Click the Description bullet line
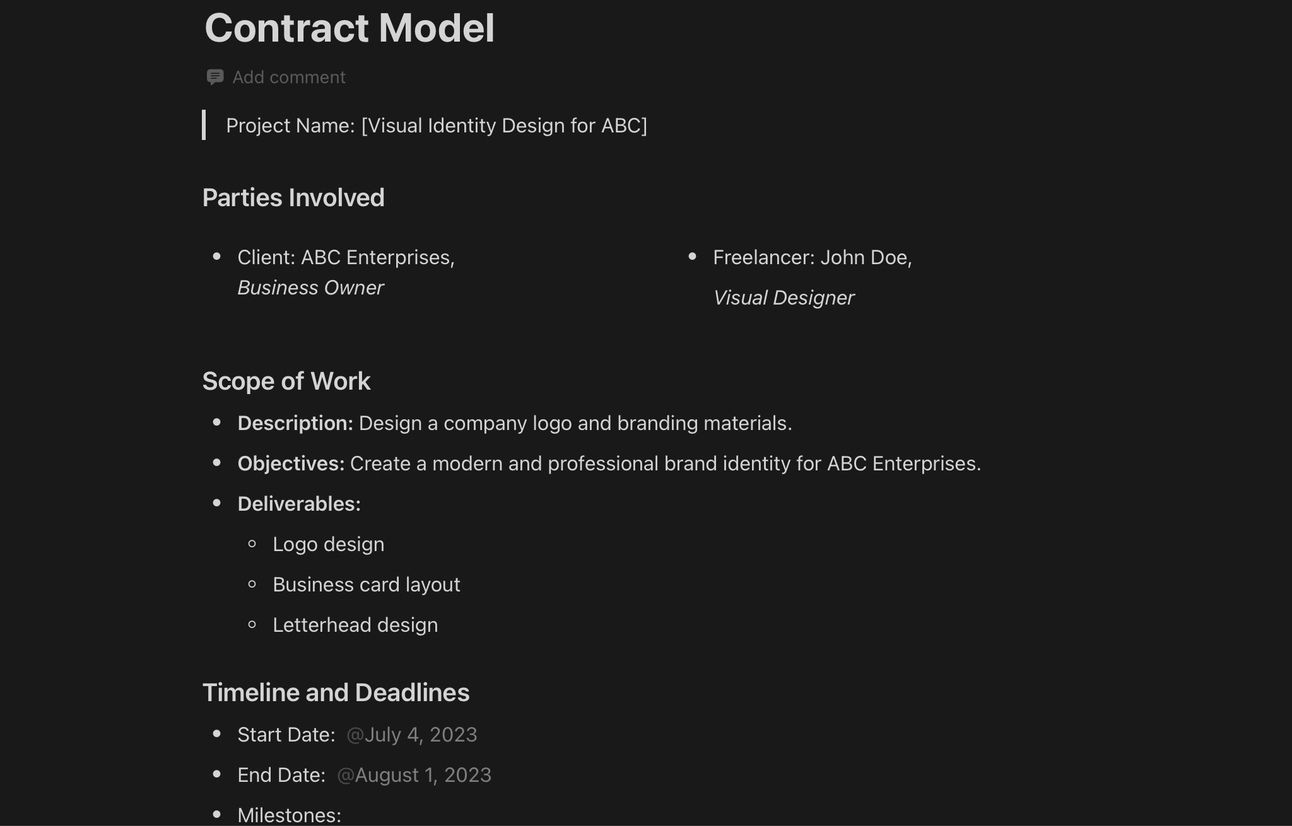The width and height of the screenshot is (1292, 826). click(x=515, y=423)
